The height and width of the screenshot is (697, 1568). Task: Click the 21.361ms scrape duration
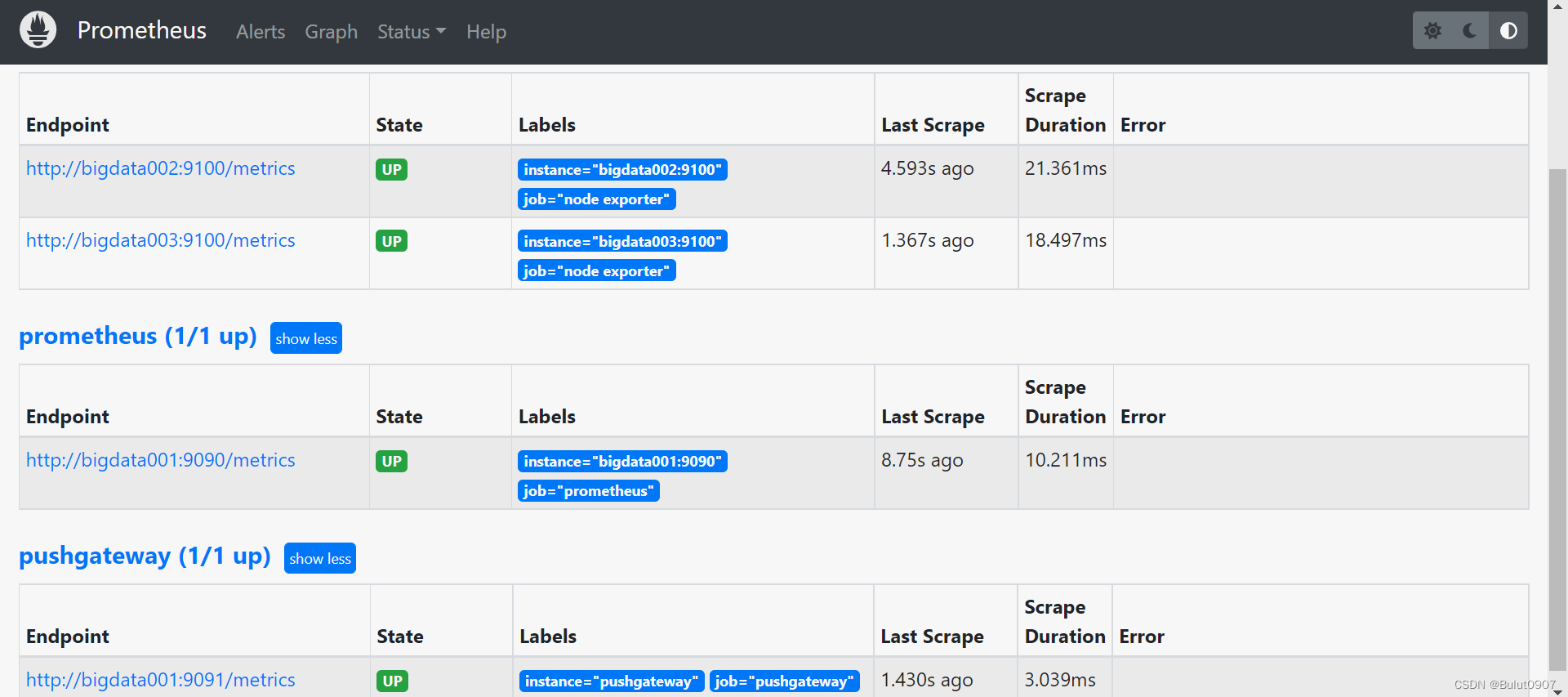coord(1066,168)
